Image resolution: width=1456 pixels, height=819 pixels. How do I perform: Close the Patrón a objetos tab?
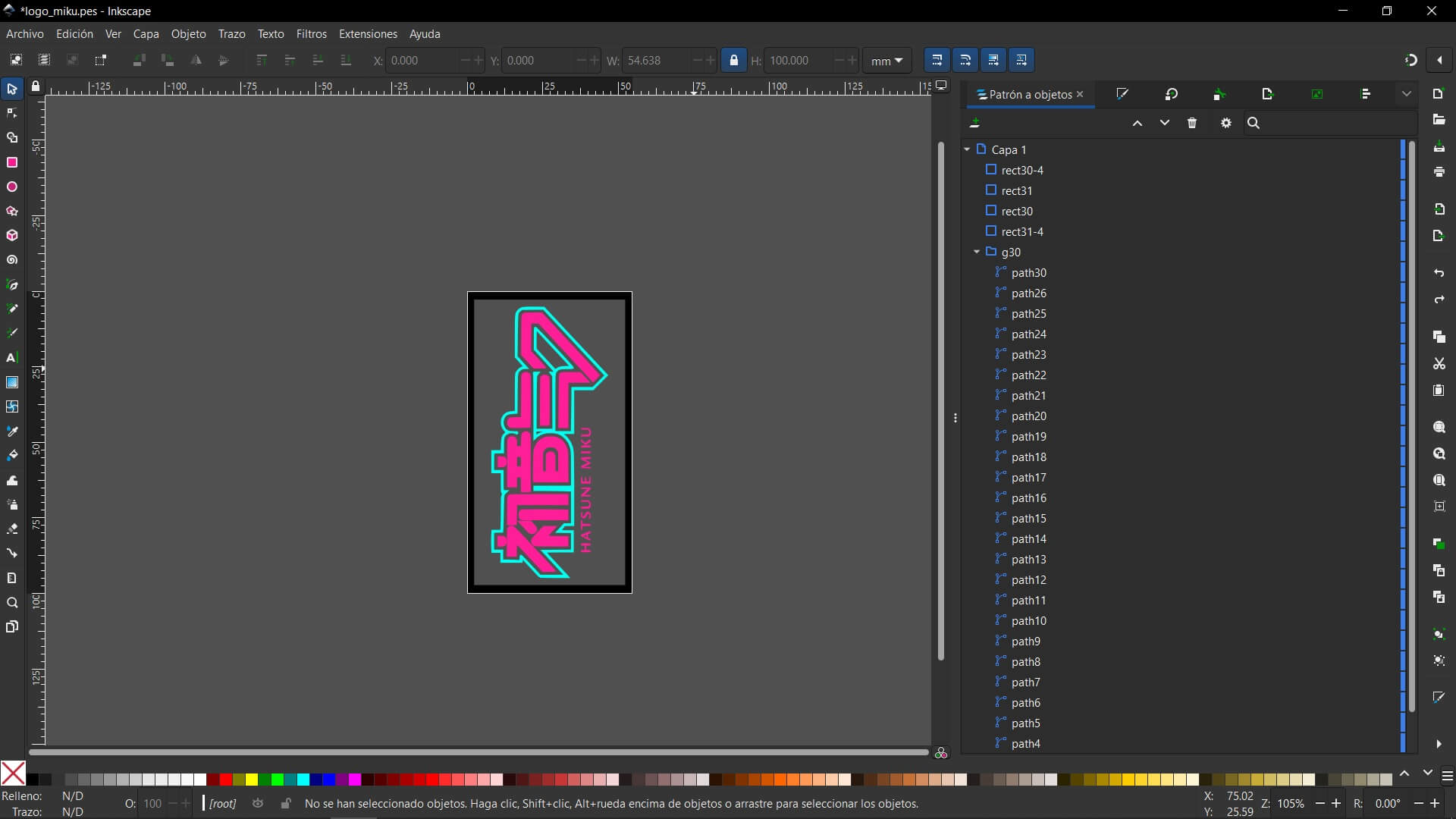click(x=1080, y=94)
